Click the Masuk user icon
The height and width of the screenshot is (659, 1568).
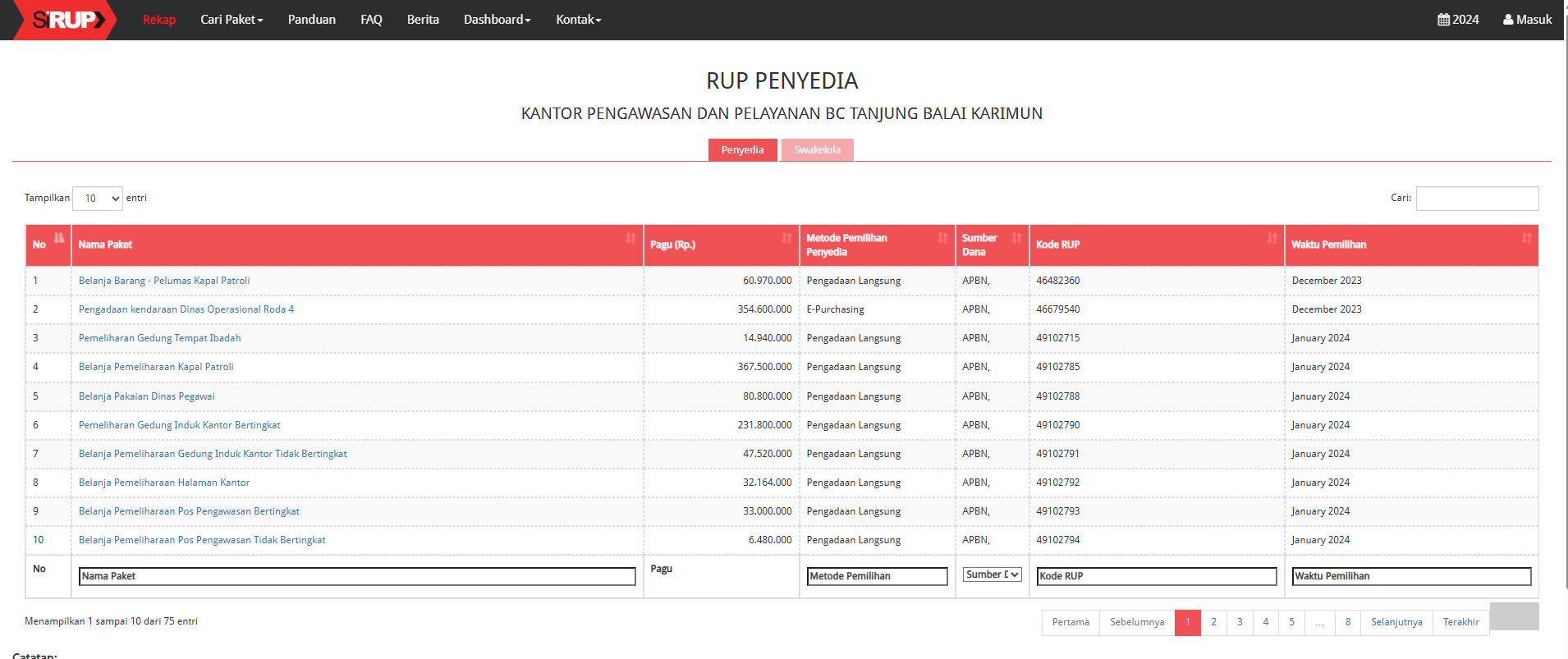(1508, 20)
